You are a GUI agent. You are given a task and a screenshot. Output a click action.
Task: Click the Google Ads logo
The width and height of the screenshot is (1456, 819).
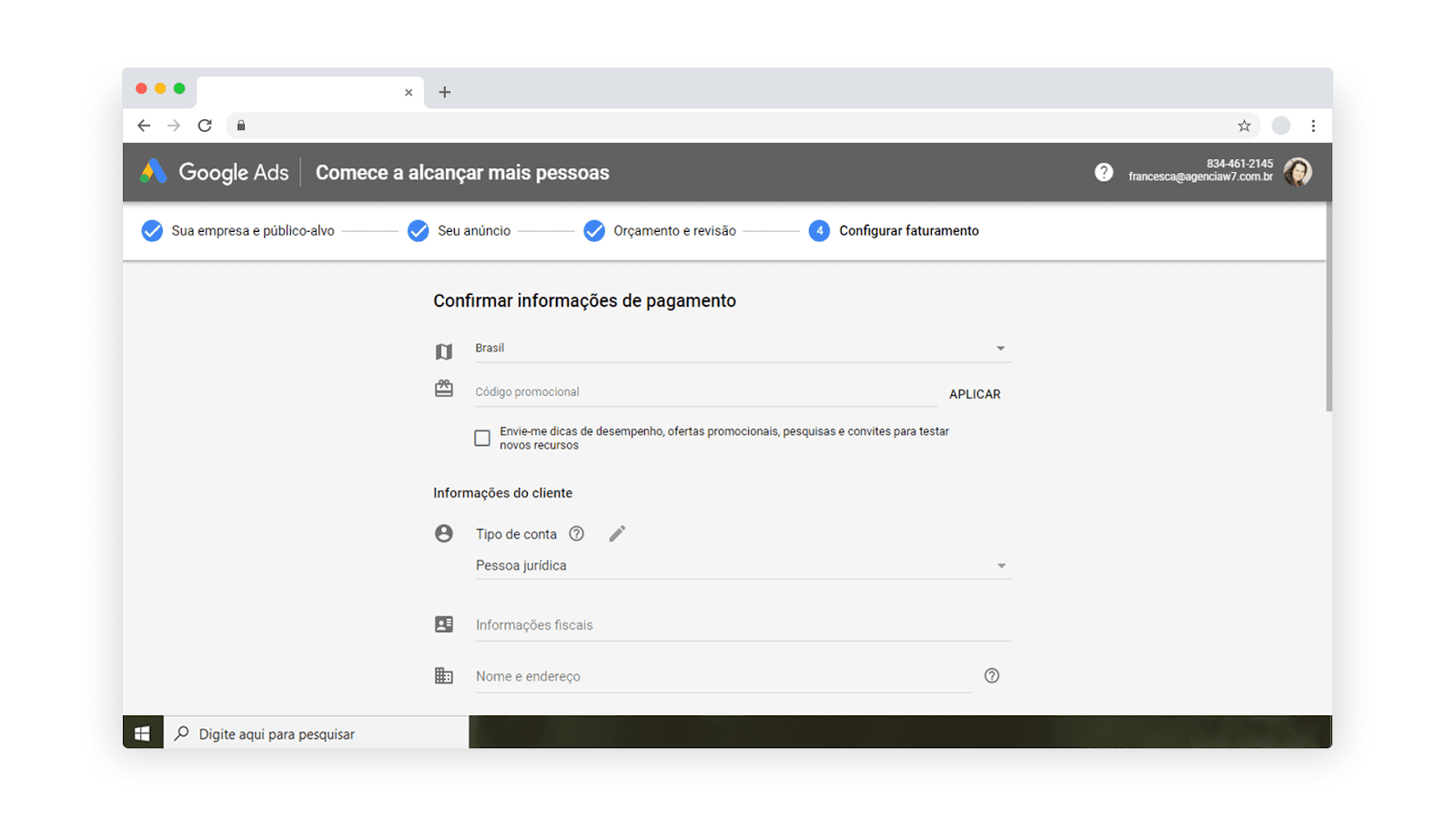(x=215, y=172)
